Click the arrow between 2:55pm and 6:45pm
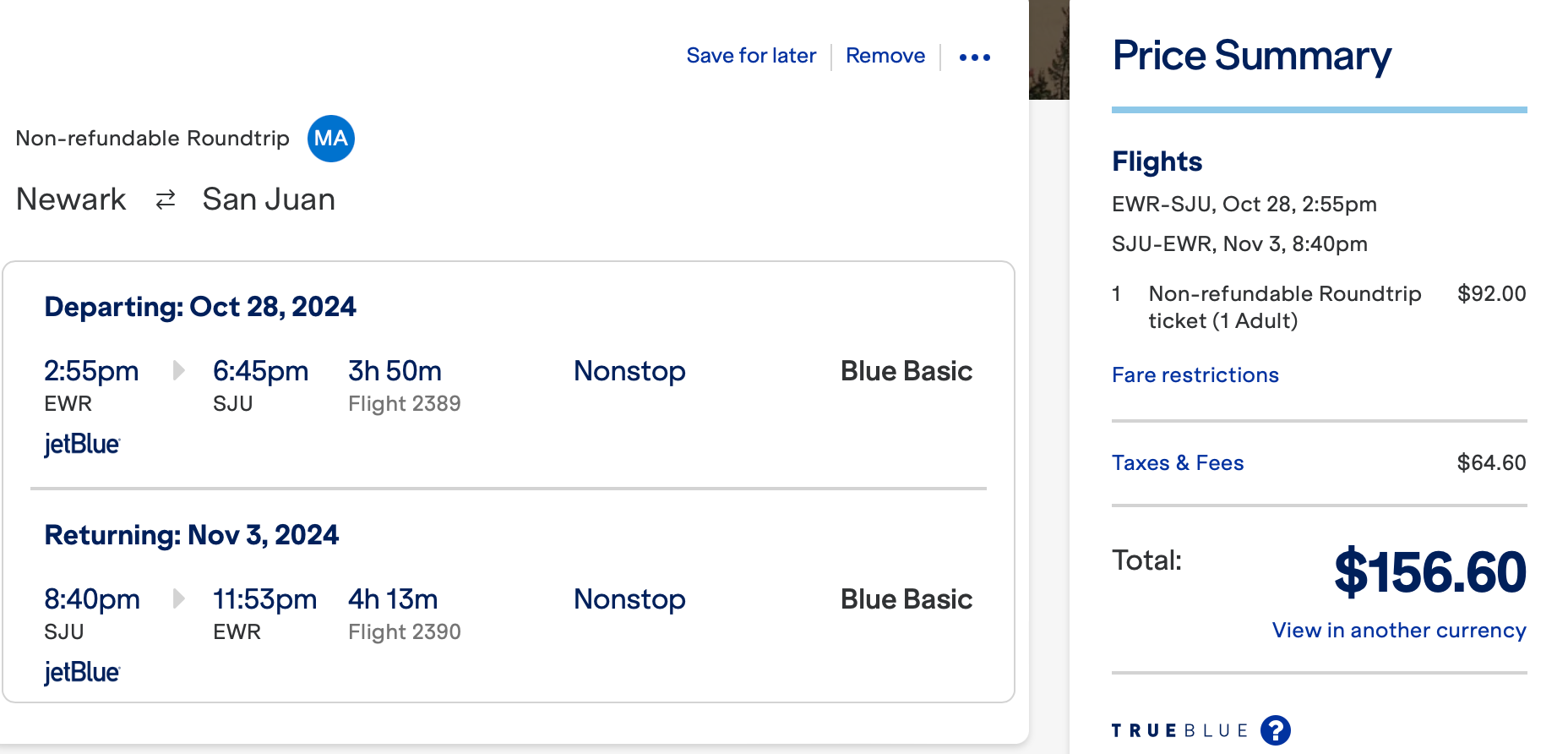Viewport: 1568px width, 754px height. click(177, 370)
